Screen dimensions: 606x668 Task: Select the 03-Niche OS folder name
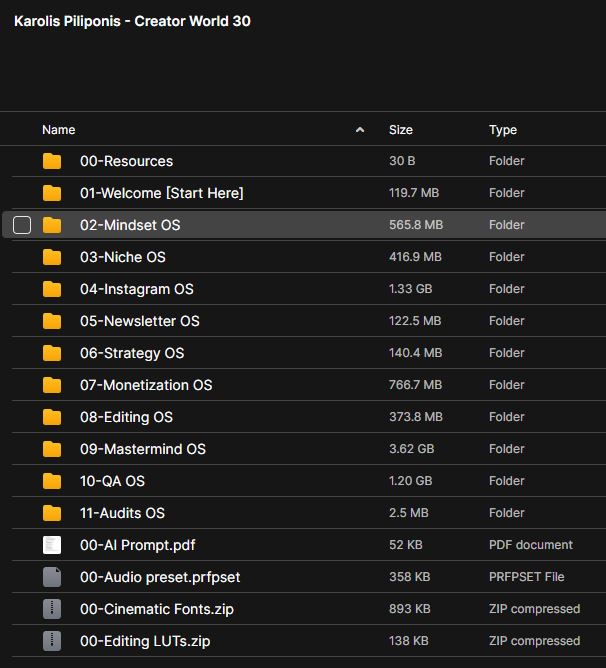(123, 257)
